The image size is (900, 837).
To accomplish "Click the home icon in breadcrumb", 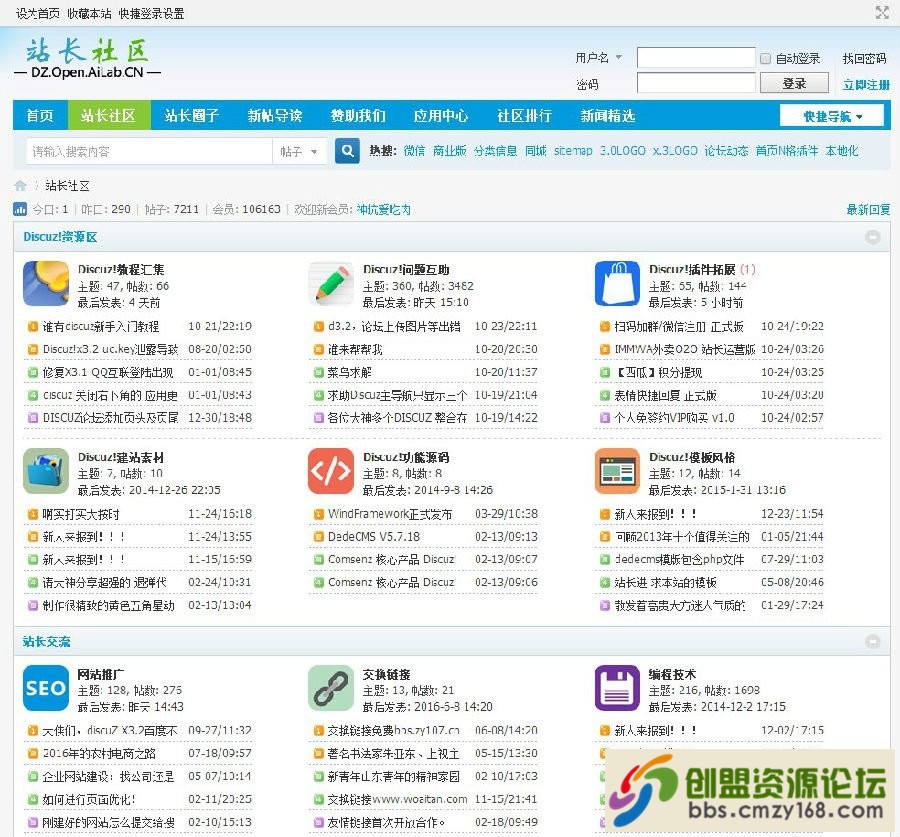I will (20, 185).
